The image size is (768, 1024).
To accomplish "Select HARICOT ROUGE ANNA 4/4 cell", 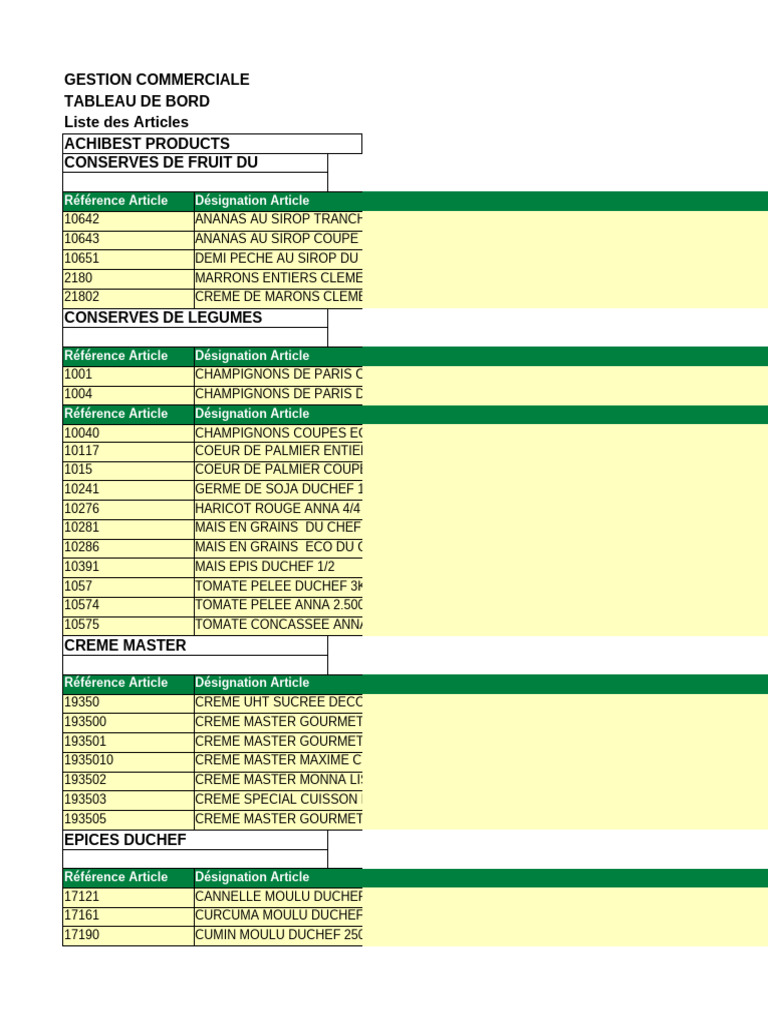I will [x=278, y=509].
